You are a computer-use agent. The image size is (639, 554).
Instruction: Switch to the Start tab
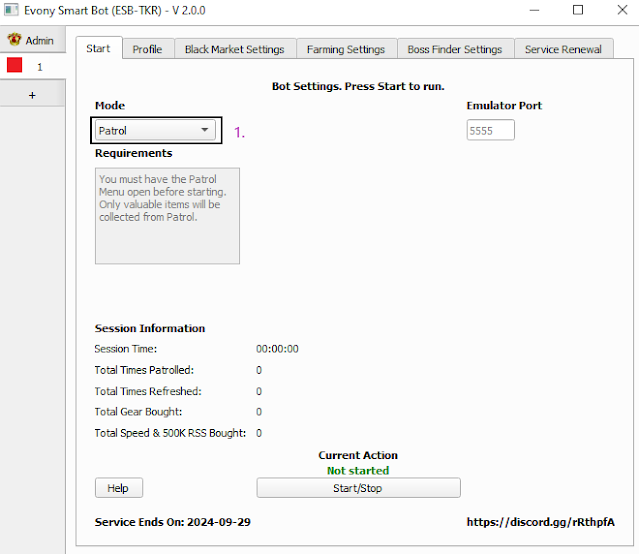pos(99,48)
